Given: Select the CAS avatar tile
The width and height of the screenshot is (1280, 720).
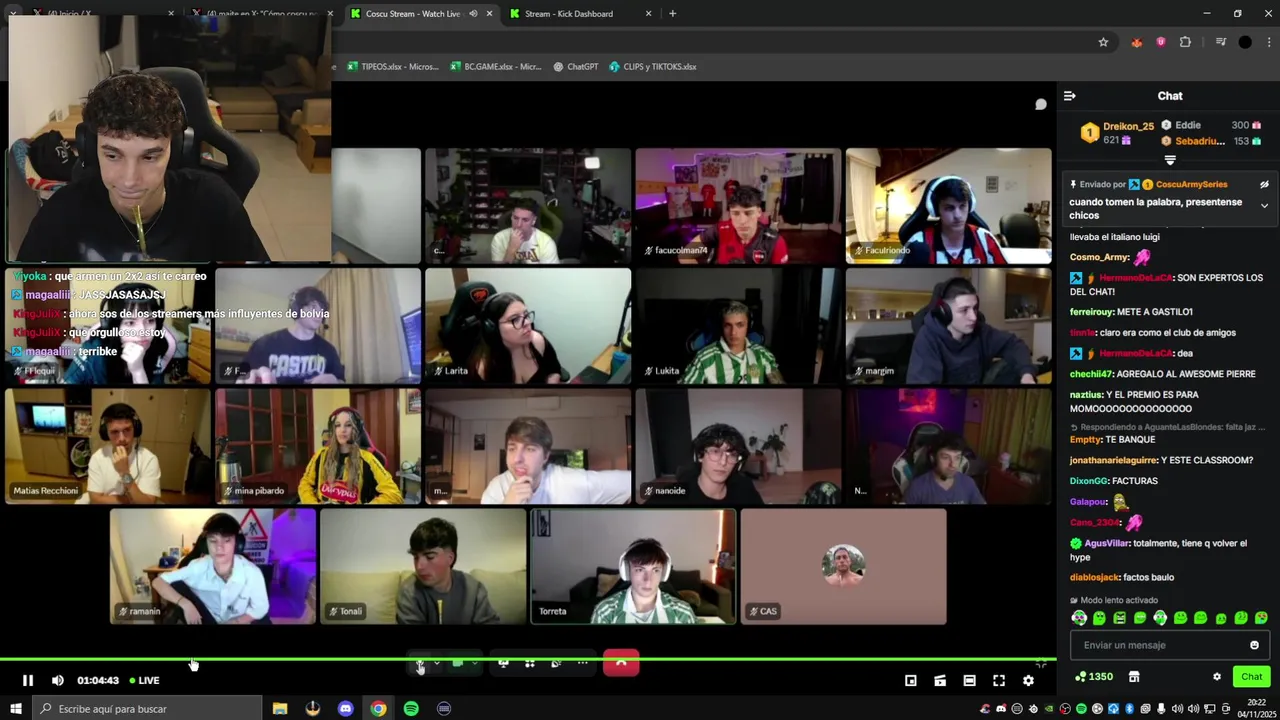Looking at the screenshot, I should [843, 567].
